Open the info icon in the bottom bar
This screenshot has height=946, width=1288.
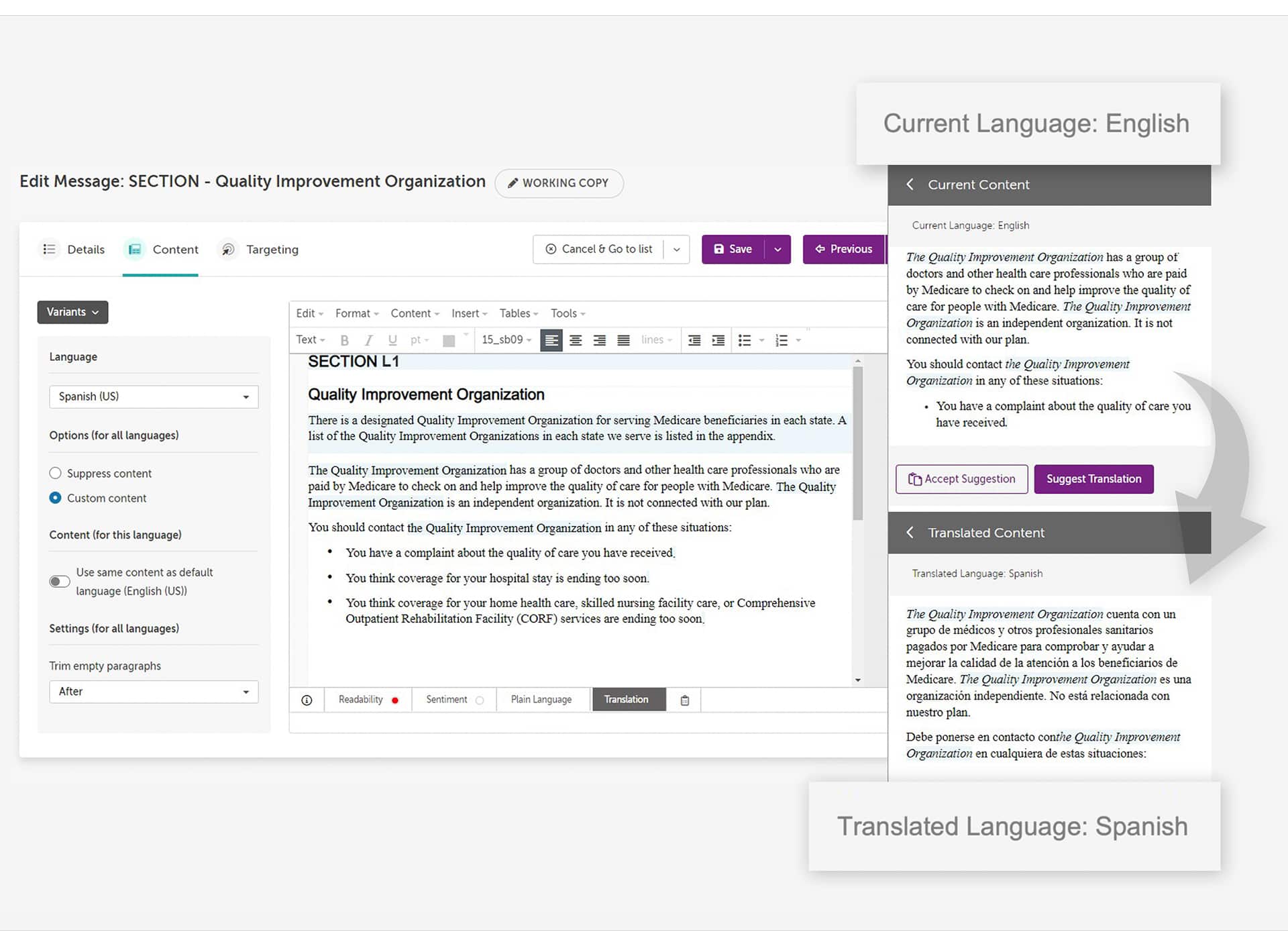(307, 700)
